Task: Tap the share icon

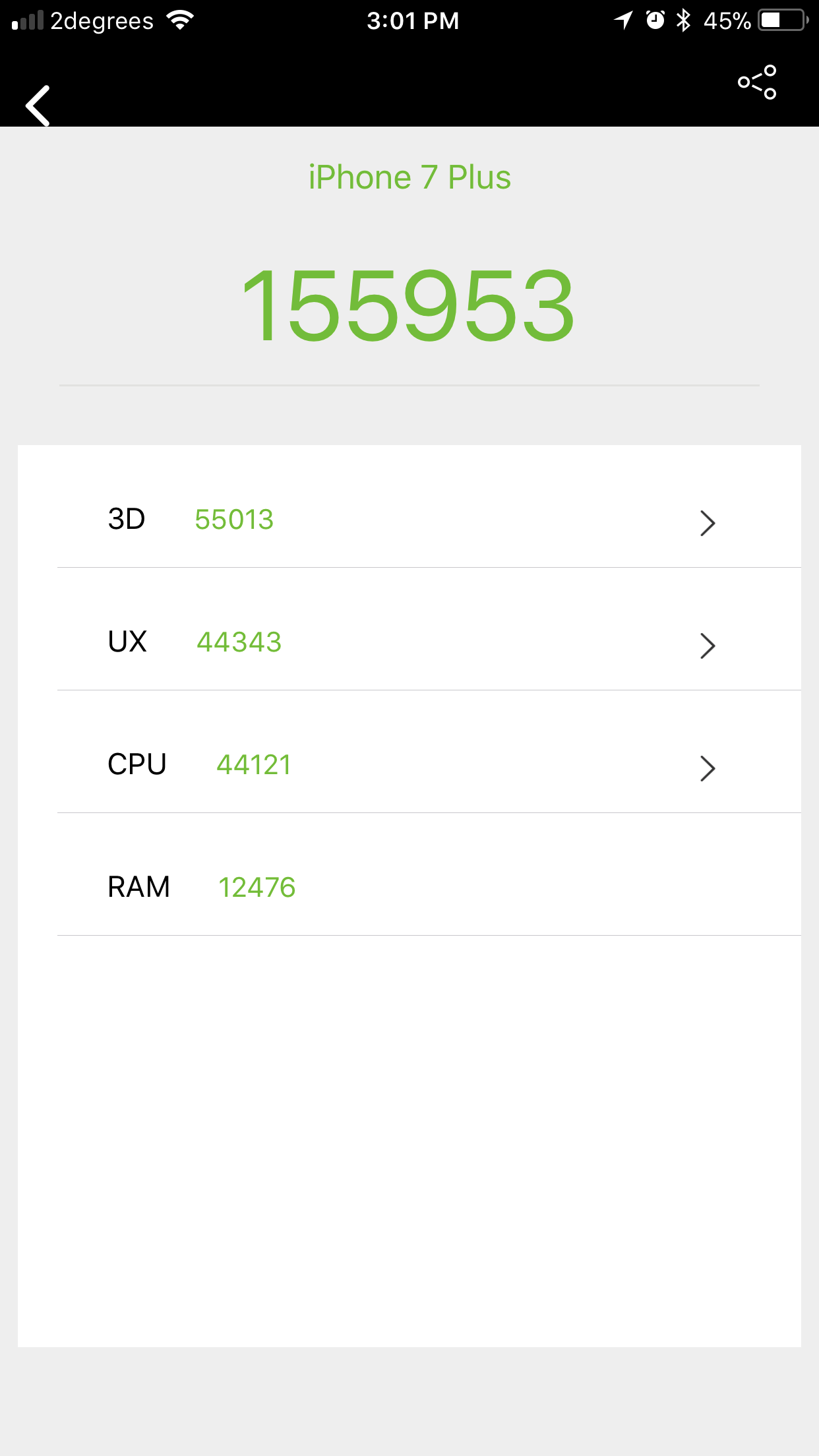Action: [757, 82]
